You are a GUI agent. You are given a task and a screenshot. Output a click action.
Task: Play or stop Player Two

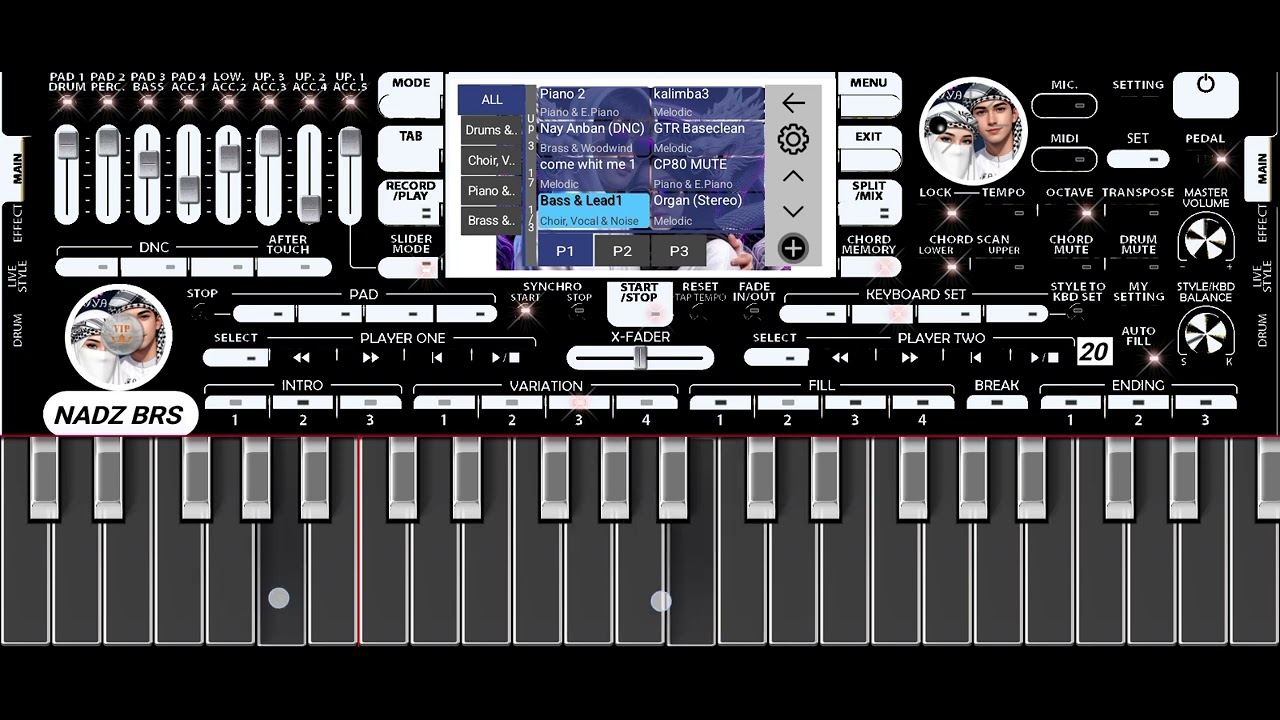[1045, 357]
